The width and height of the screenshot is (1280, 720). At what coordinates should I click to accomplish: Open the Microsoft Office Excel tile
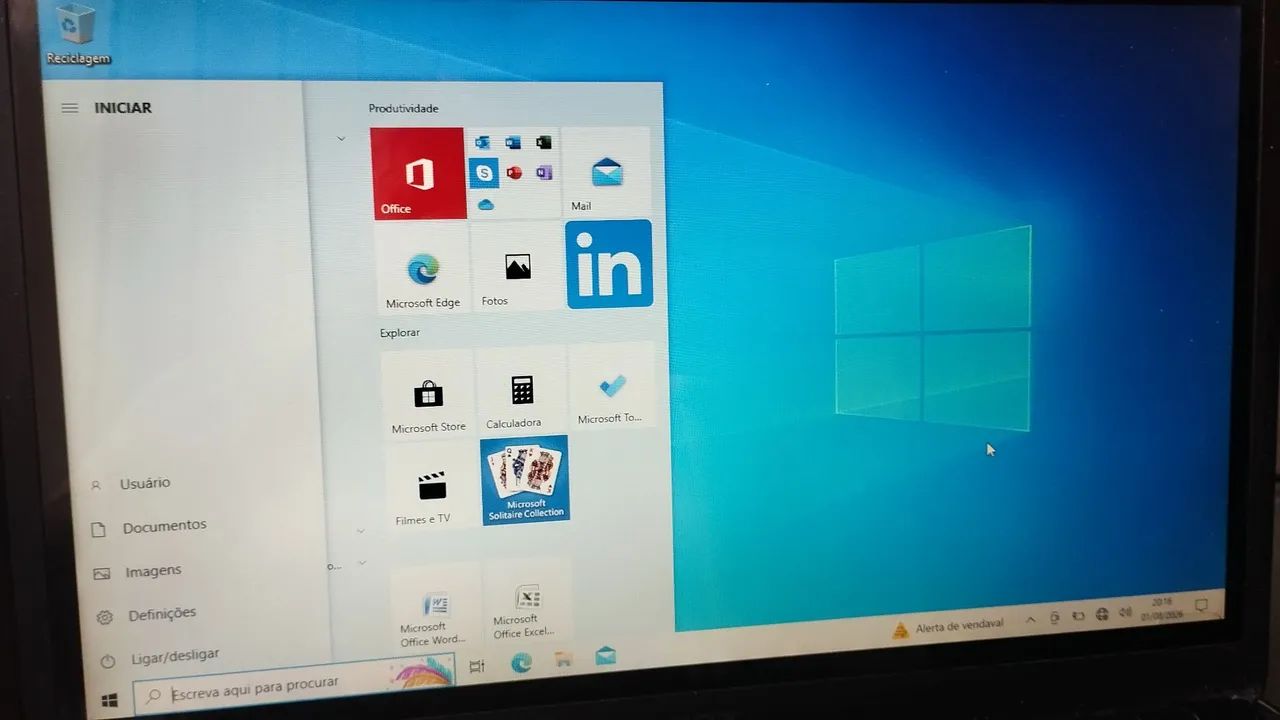pyautogui.click(x=527, y=600)
